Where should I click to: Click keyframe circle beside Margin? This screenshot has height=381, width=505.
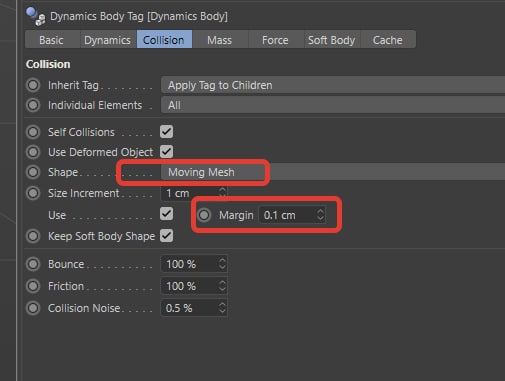click(x=204, y=215)
